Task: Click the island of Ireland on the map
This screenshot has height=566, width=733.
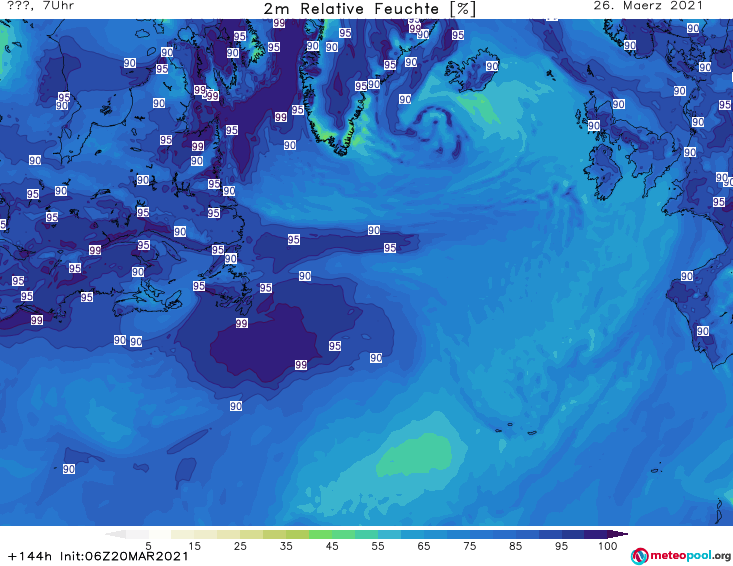Action: point(604,173)
